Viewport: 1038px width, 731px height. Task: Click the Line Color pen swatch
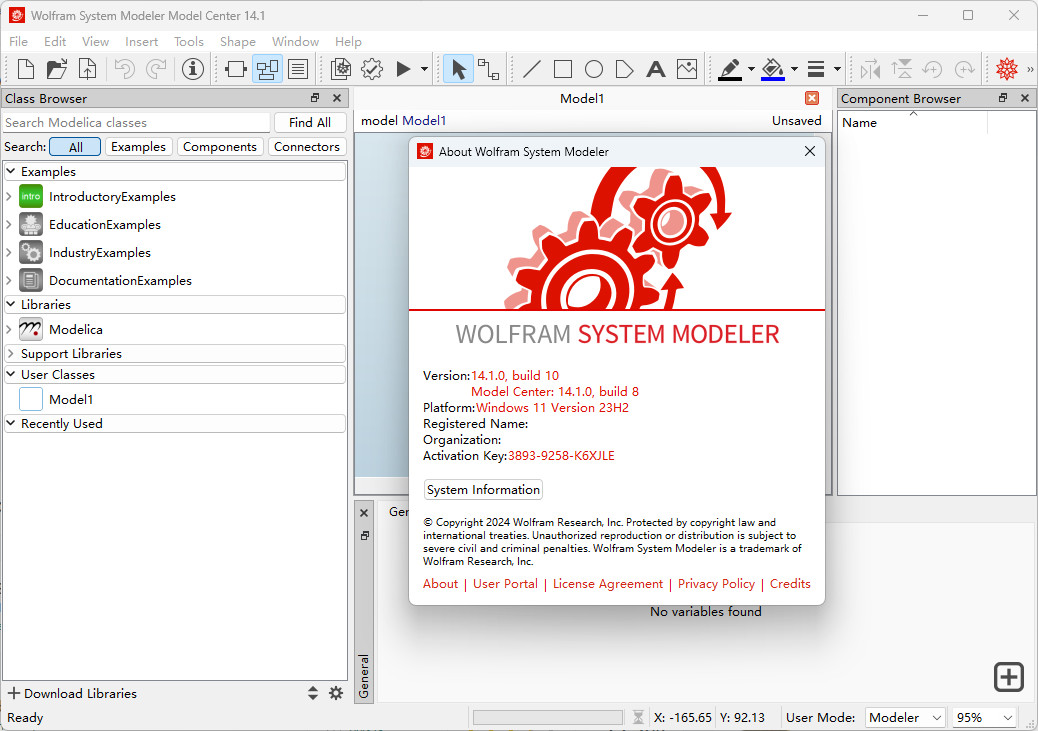pyautogui.click(x=730, y=69)
